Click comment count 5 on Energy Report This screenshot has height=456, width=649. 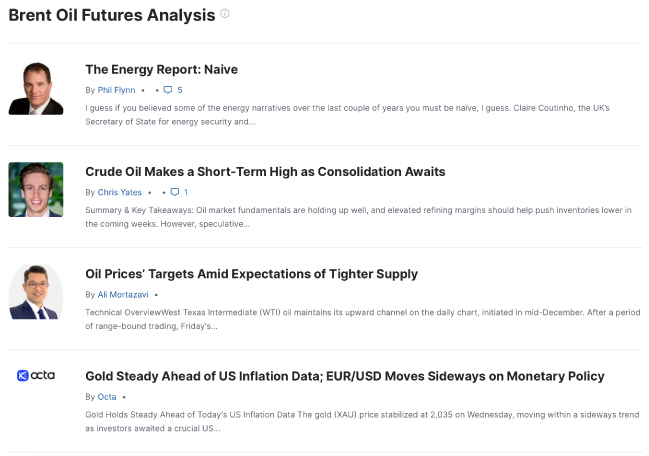point(180,90)
